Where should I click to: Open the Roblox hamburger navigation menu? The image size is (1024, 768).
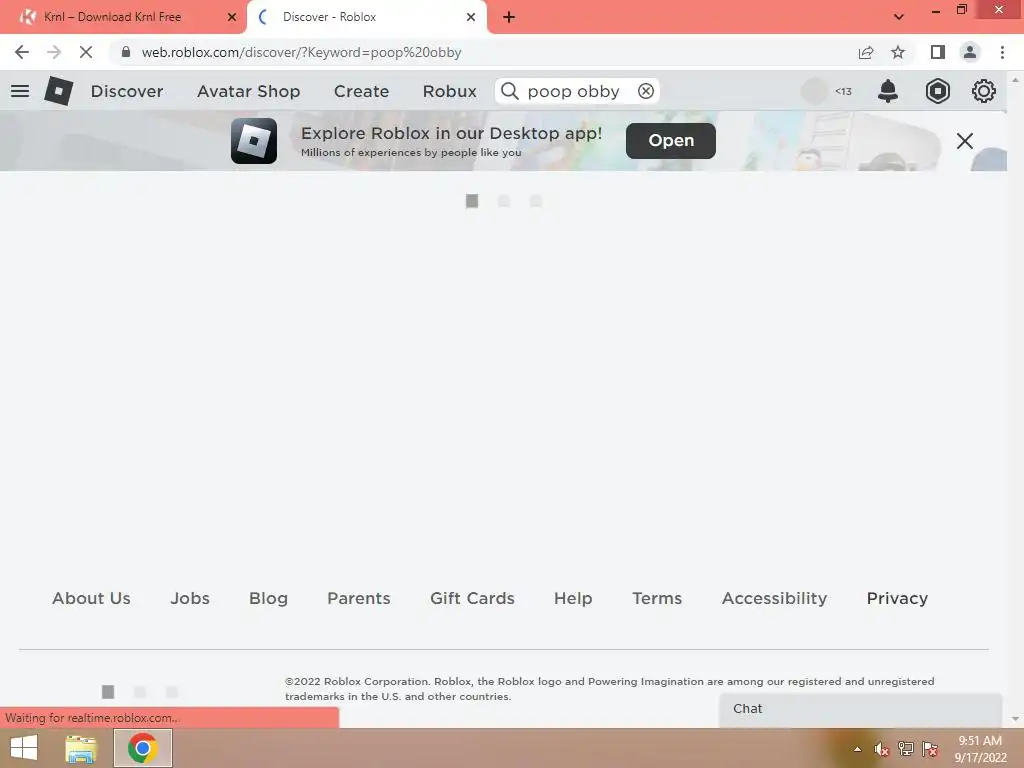(x=20, y=91)
